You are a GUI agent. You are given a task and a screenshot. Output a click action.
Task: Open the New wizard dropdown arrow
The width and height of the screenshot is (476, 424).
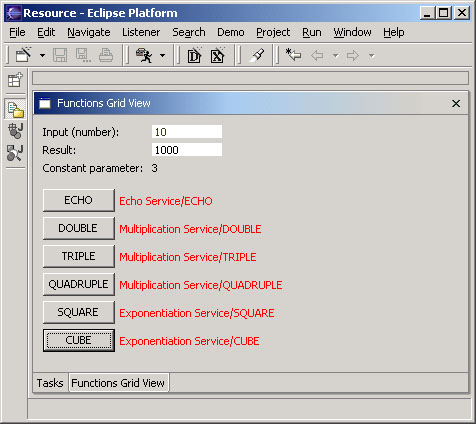tap(42, 56)
